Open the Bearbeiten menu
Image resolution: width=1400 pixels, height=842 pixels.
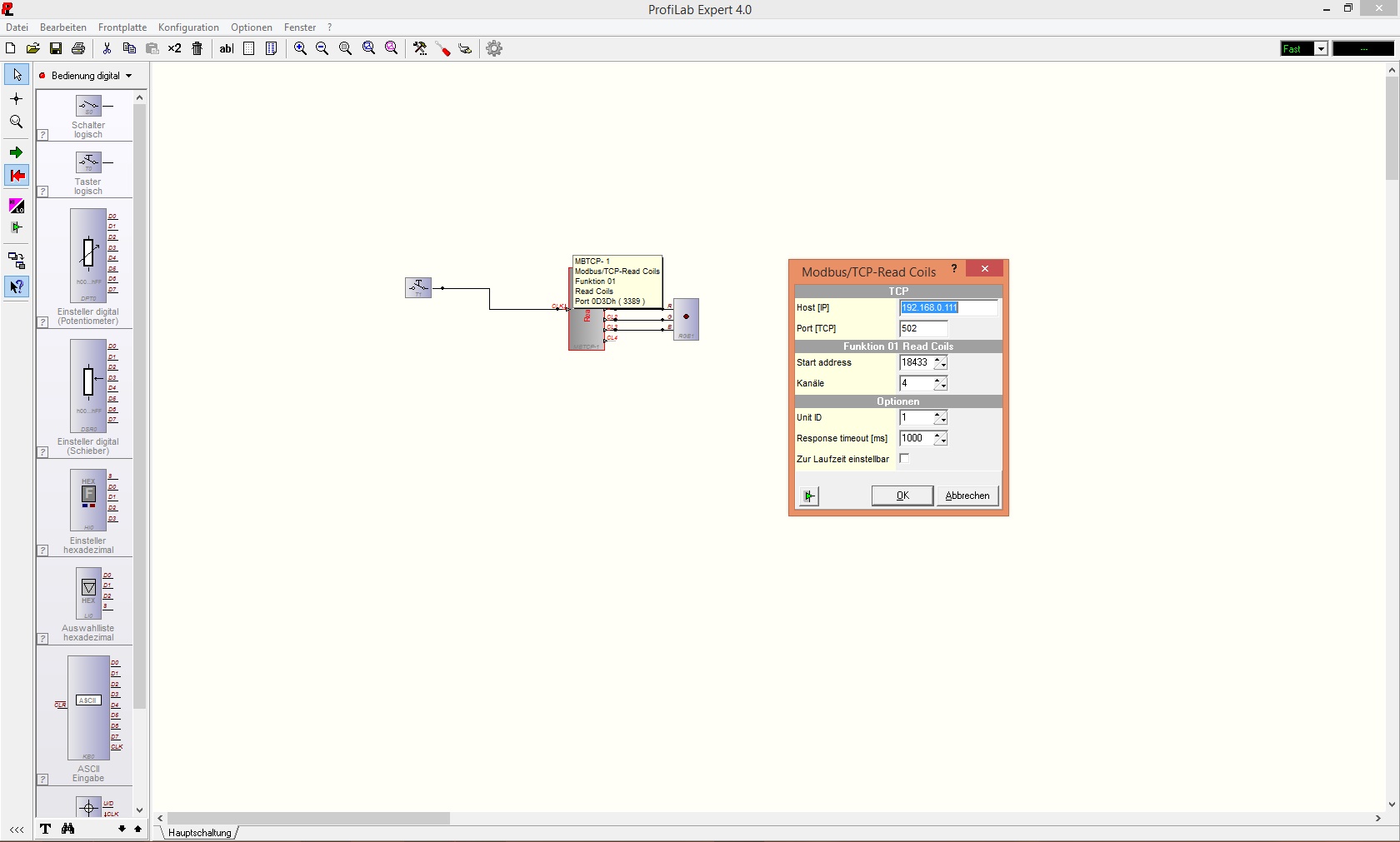point(63,27)
